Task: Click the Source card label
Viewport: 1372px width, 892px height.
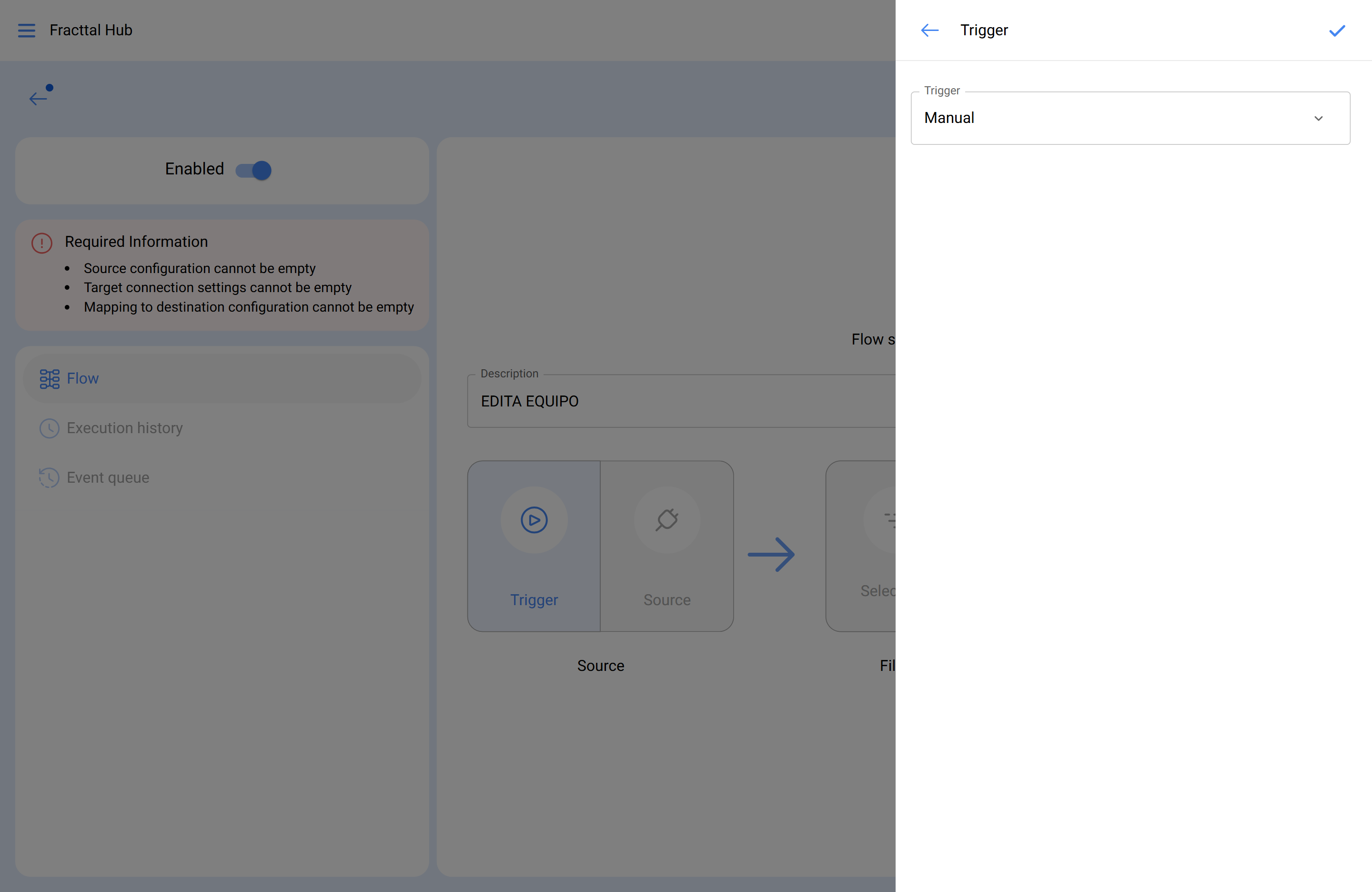Action: [x=667, y=599]
